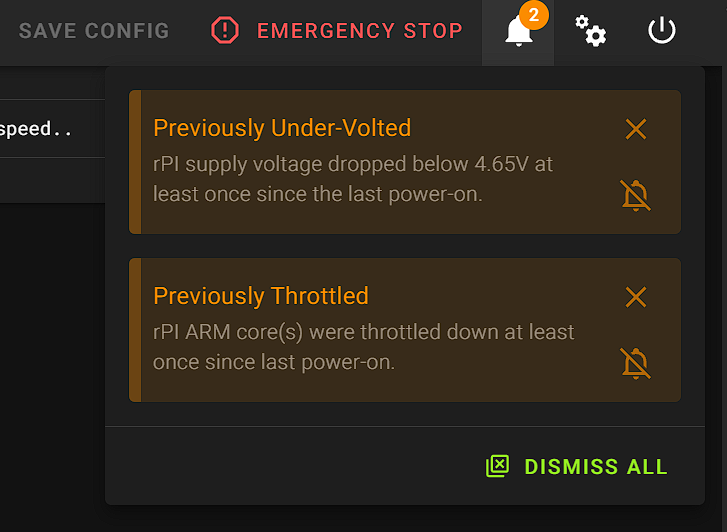This screenshot has width=727, height=532.
Task: Click the orange notification count badge
Action: point(534,15)
